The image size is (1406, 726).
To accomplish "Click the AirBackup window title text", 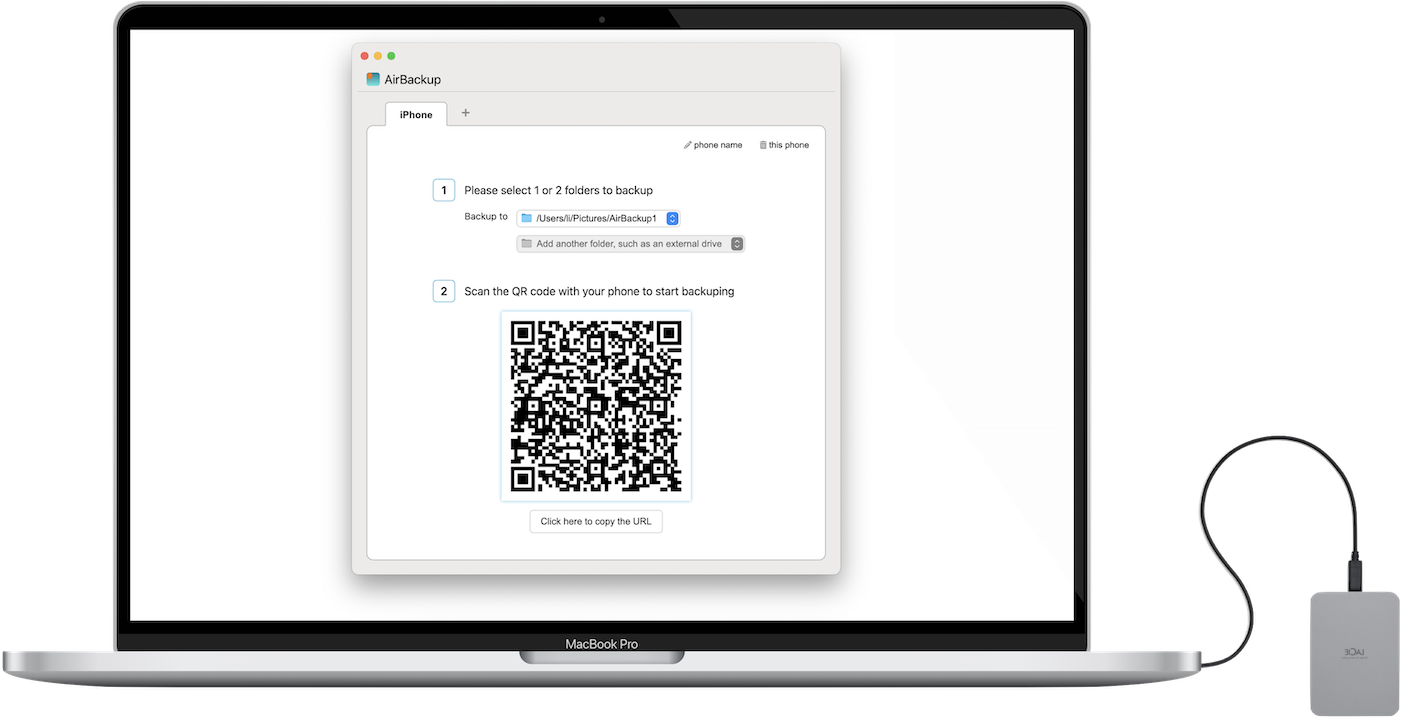I will (x=413, y=79).
